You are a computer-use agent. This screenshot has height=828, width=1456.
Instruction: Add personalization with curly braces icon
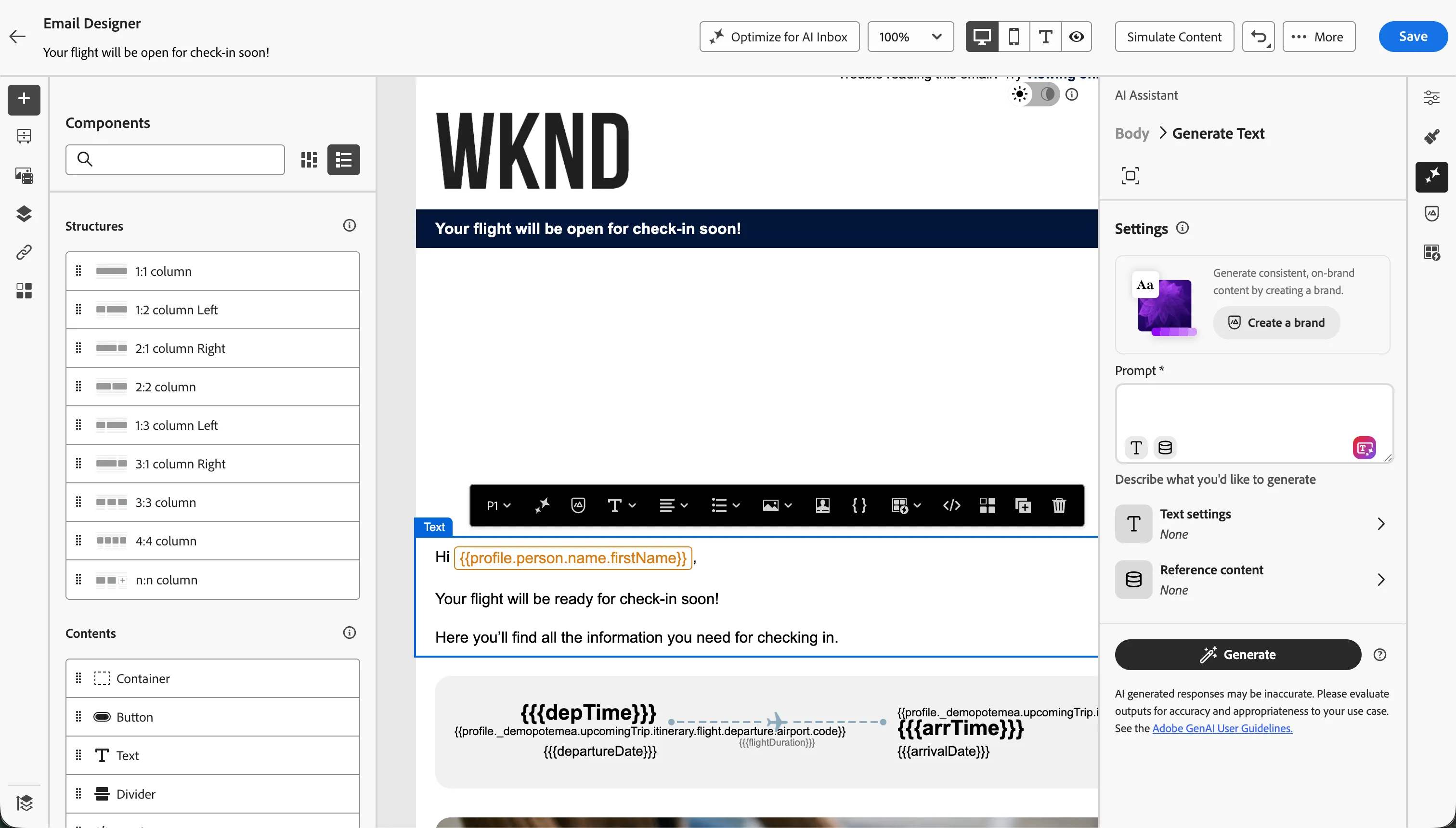(859, 505)
